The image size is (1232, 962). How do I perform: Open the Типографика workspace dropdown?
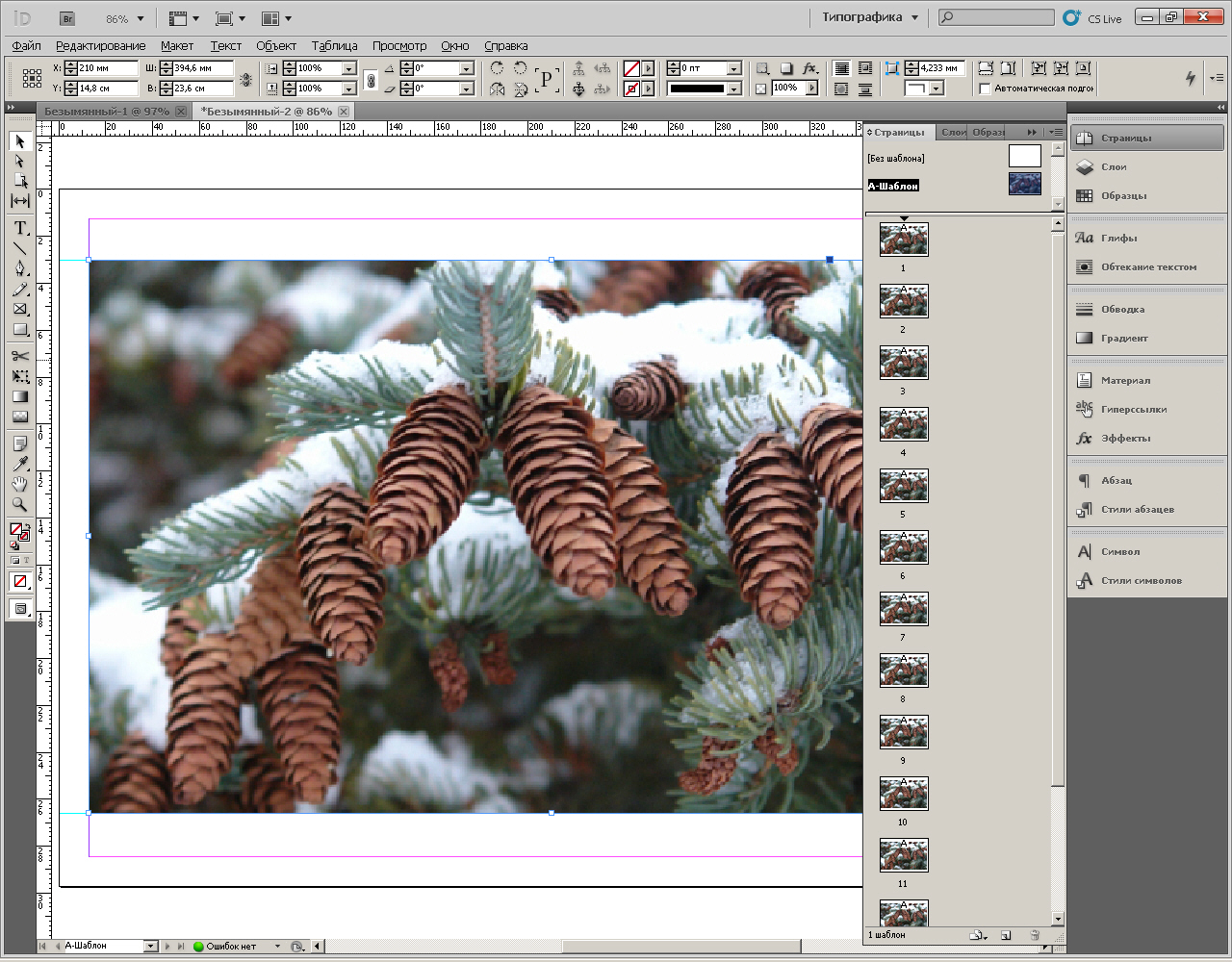(x=870, y=17)
